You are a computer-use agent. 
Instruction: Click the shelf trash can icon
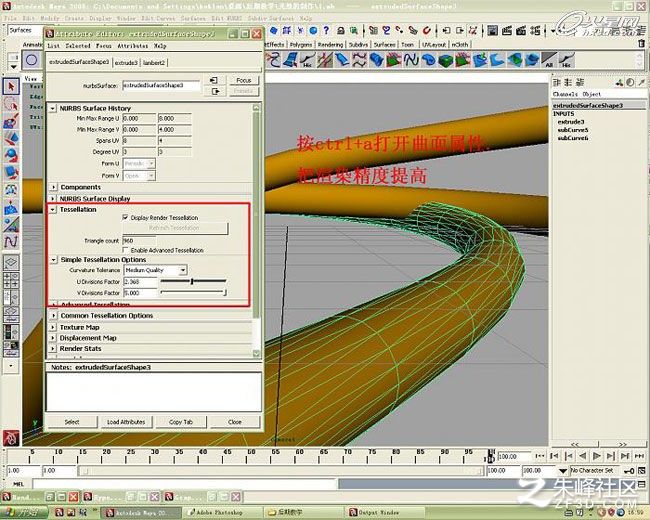[641, 44]
